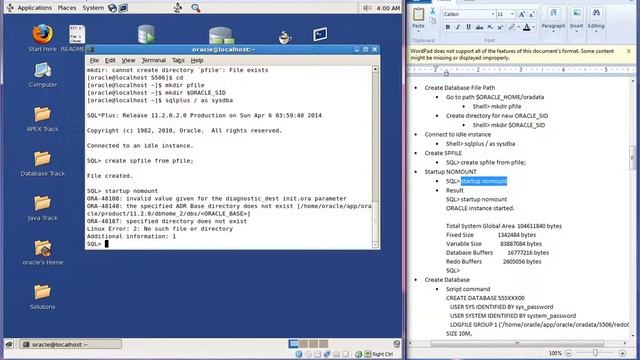Image resolution: width=640 pixels, height=360 pixels.
Task: Click the WordPad horizontal scrollbar
Action: point(517,343)
